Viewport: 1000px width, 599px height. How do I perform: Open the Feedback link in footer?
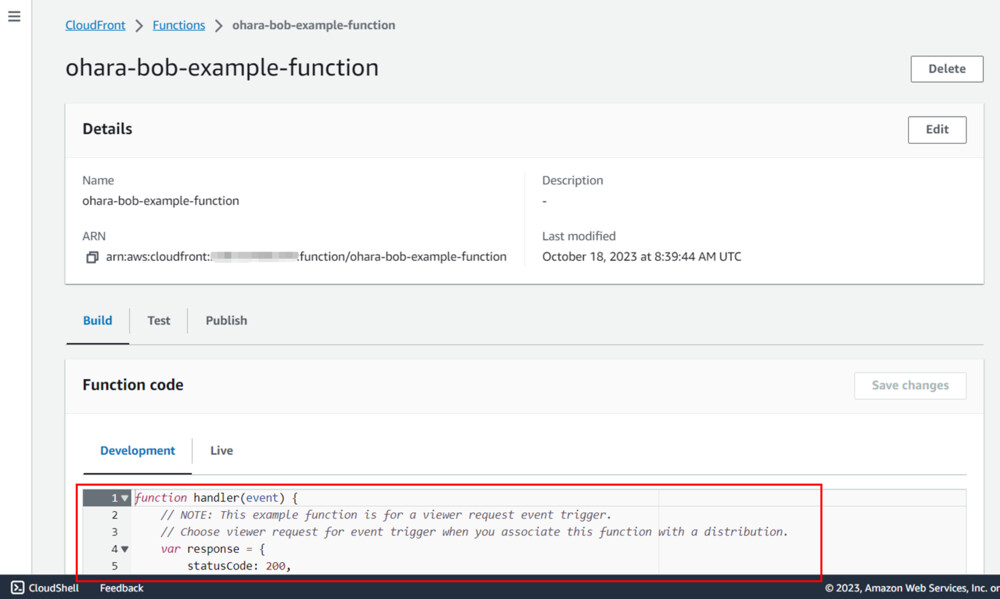pyautogui.click(x=121, y=588)
